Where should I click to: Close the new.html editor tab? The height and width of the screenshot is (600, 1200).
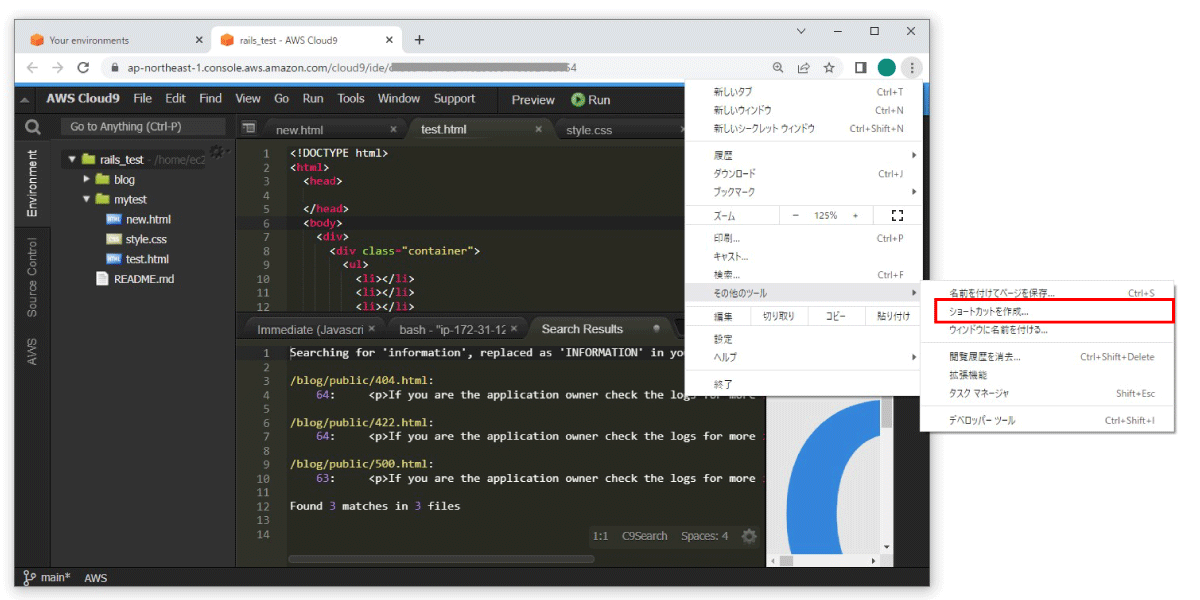tap(393, 129)
